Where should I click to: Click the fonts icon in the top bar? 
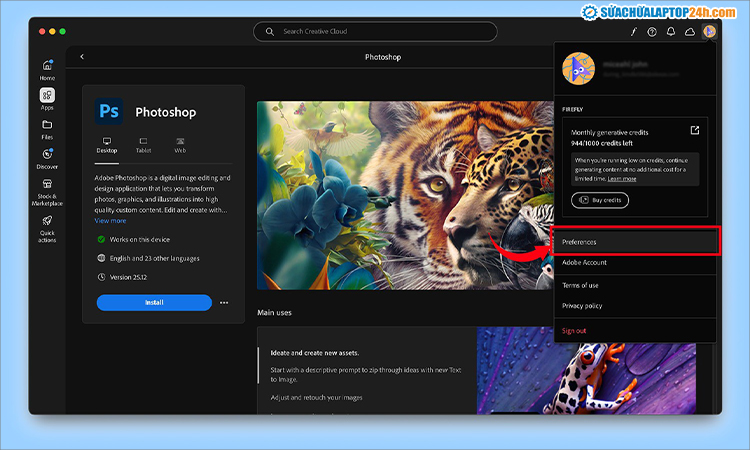click(633, 32)
